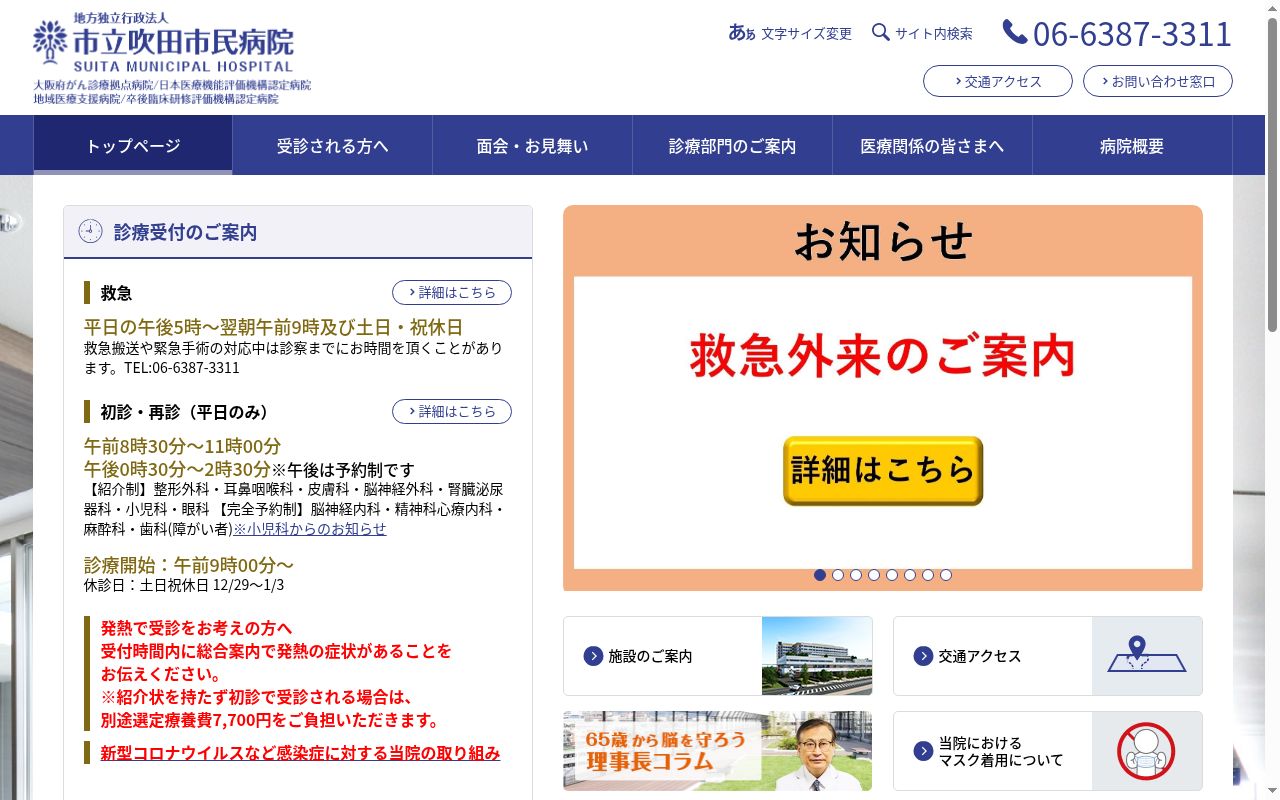Image resolution: width=1280 pixels, height=800 pixels.
Task: Open サイト内検索 magnifier icon
Action: tap(880, 32)
